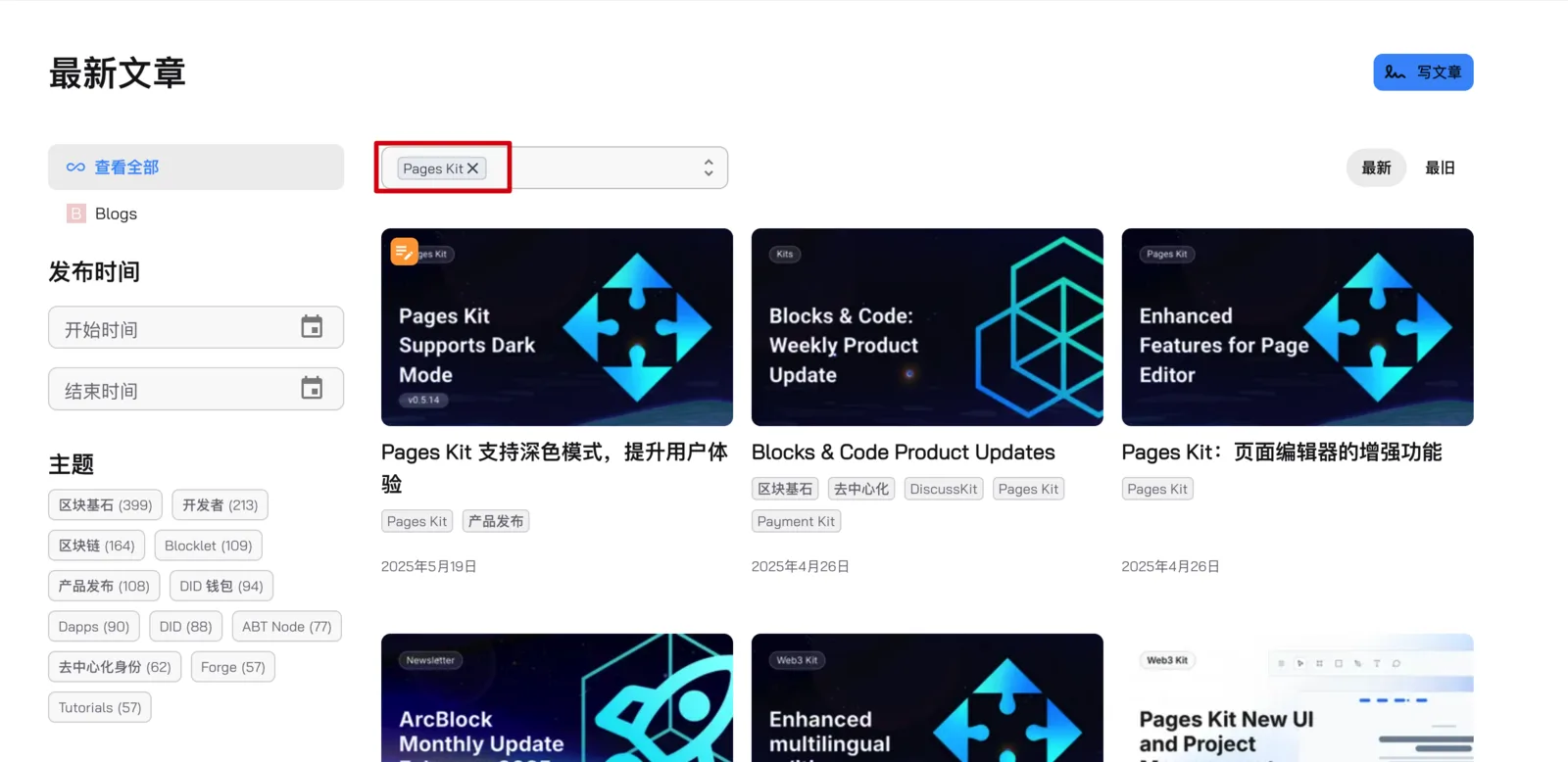Filter by topic 产品发布 (108)
Screen dimensions: 1568x762
(104, 587)
